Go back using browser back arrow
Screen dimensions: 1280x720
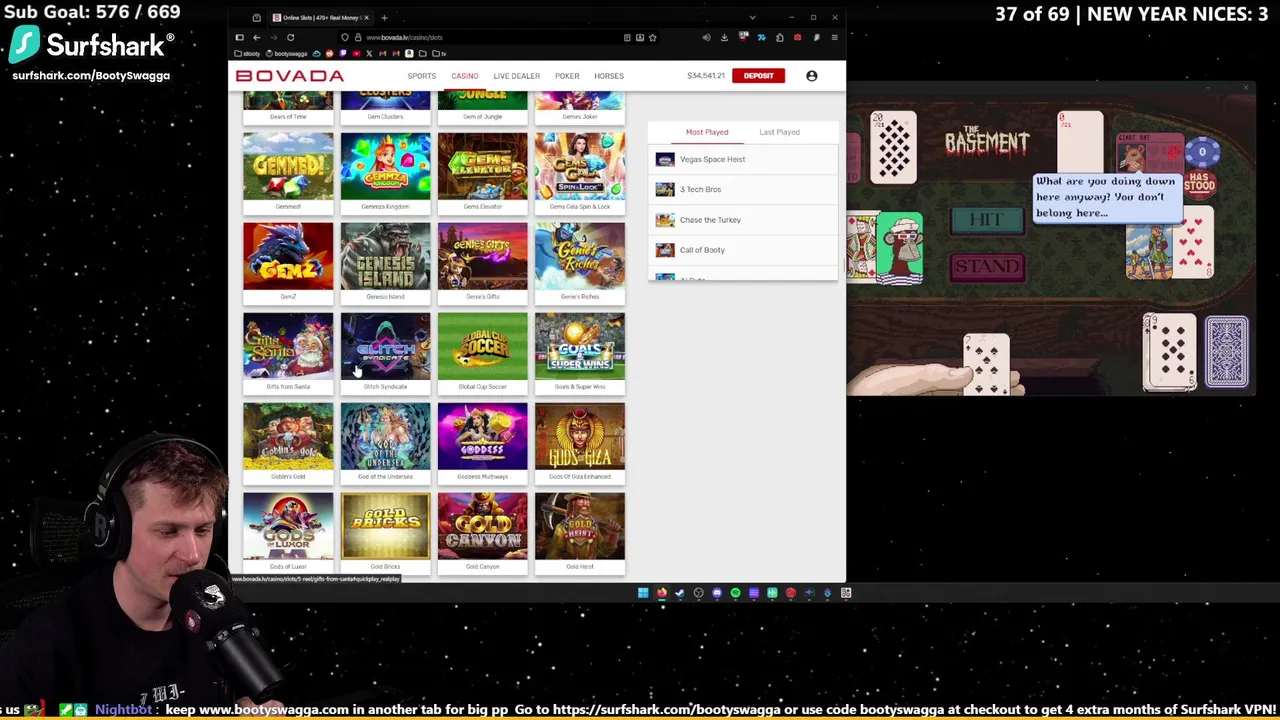pos(256,37)
